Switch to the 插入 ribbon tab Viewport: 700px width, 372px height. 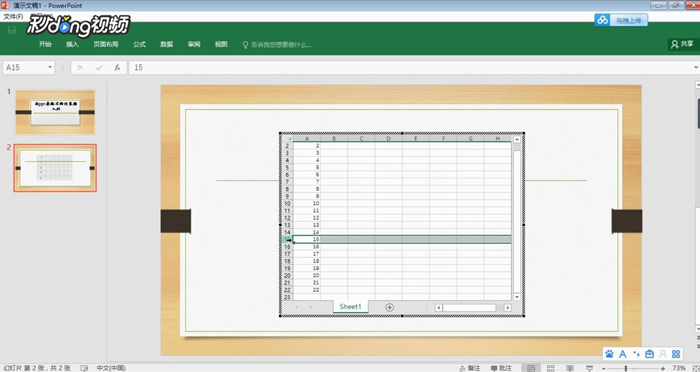(x=72, y=44)
